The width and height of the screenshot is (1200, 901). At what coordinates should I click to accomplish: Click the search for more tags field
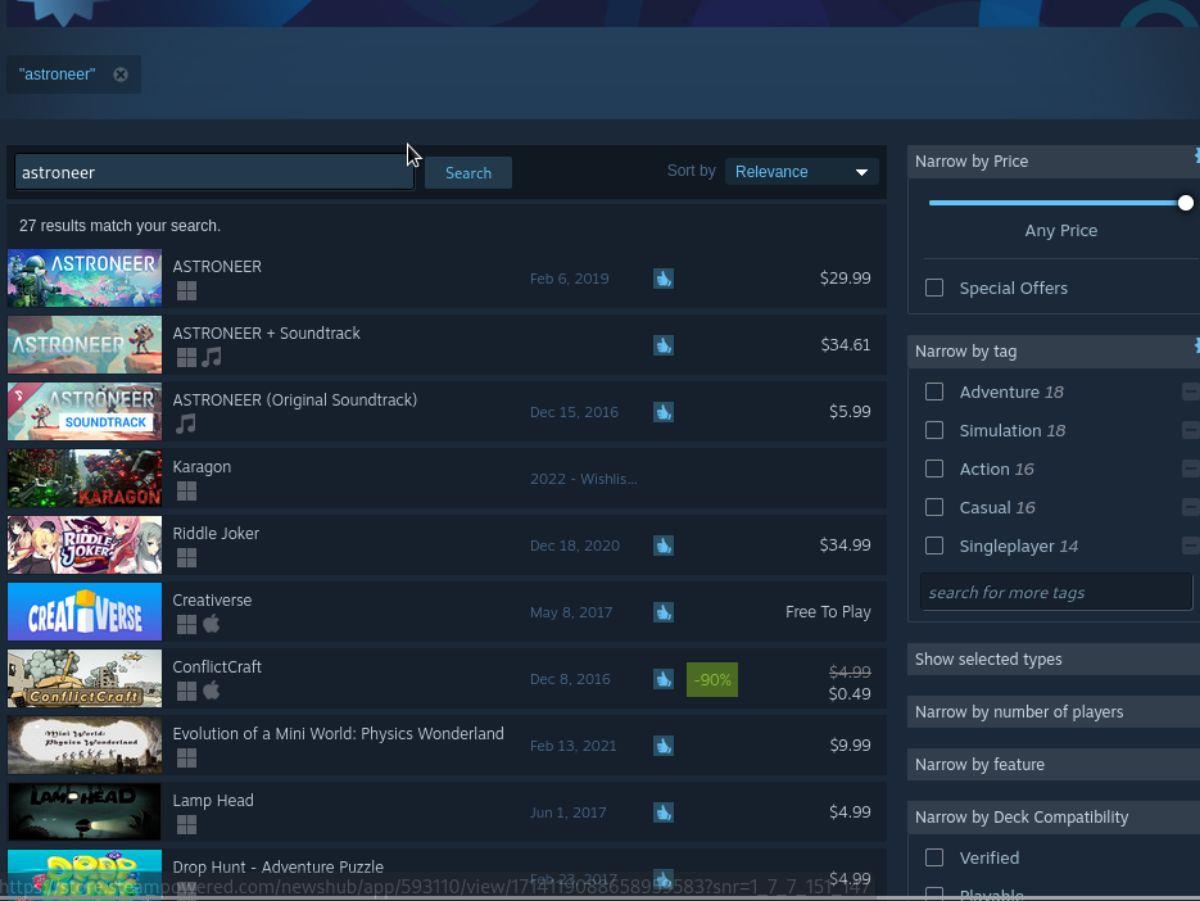coord(1055,592)
